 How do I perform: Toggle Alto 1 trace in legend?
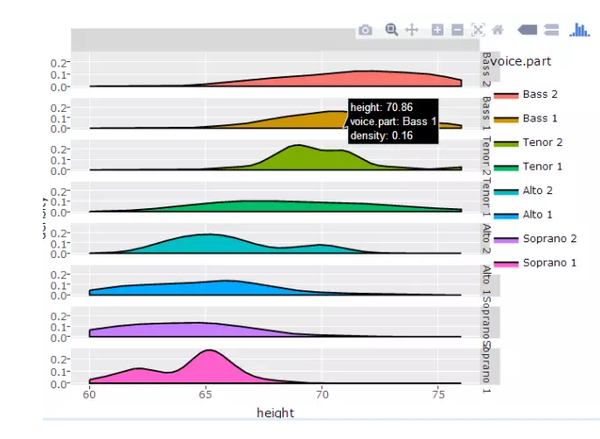point(523,215)
